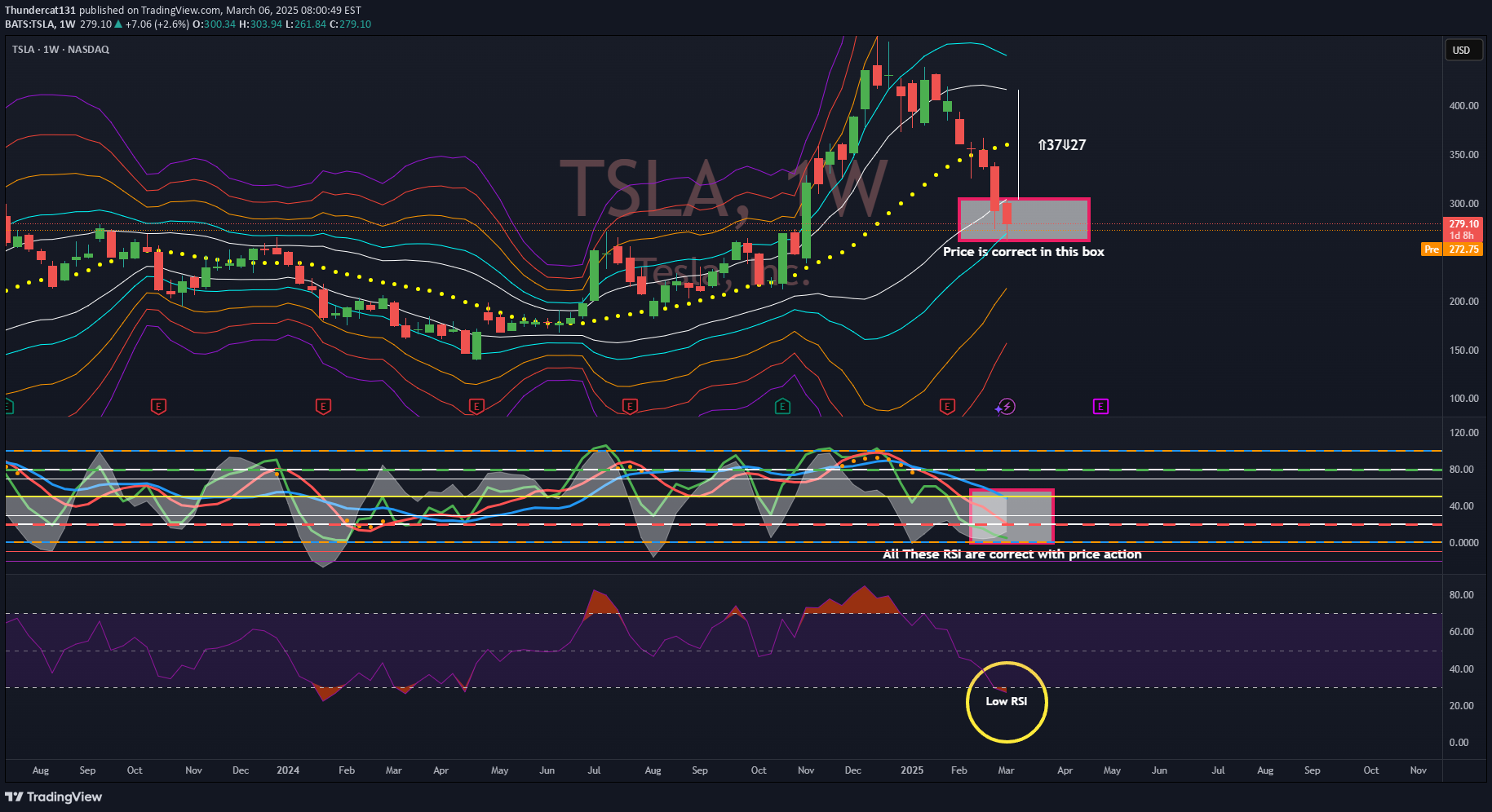The image size is (1492, 812).
Task: Click the 400.00 price axis label
Action: click(1463, 106)
